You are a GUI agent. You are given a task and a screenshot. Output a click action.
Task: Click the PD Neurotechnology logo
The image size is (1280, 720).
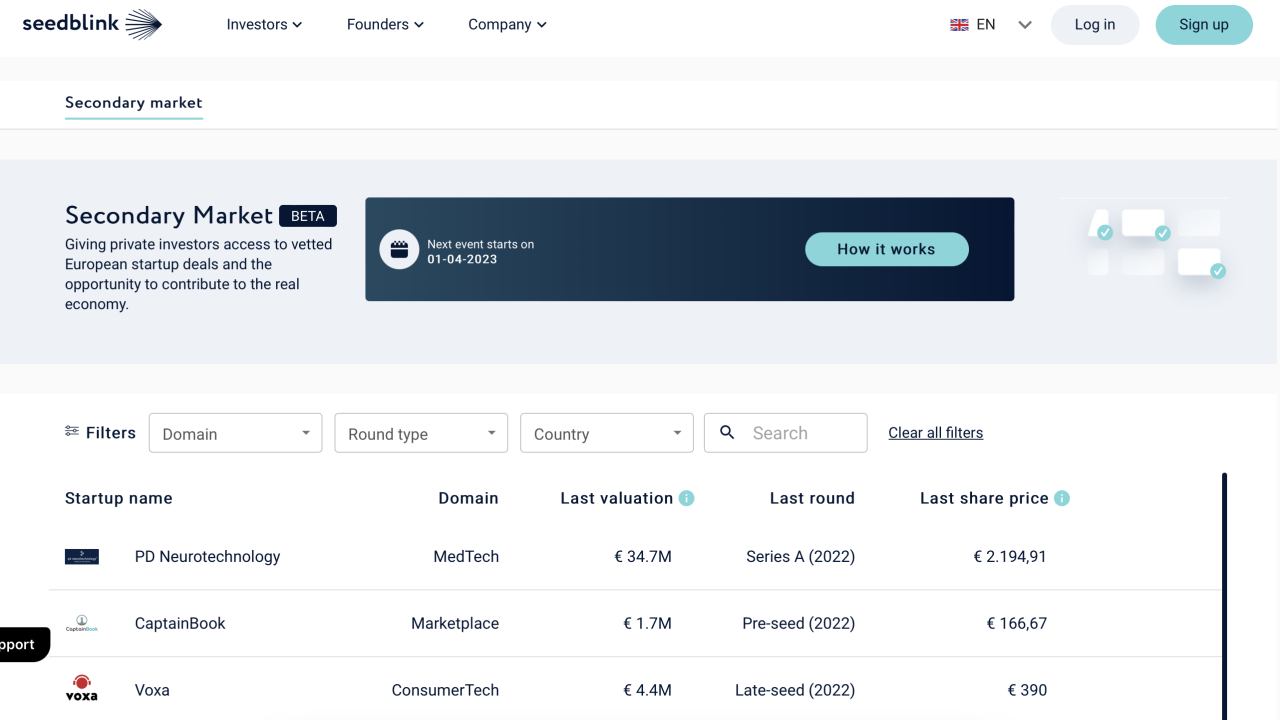click(81, 556)
